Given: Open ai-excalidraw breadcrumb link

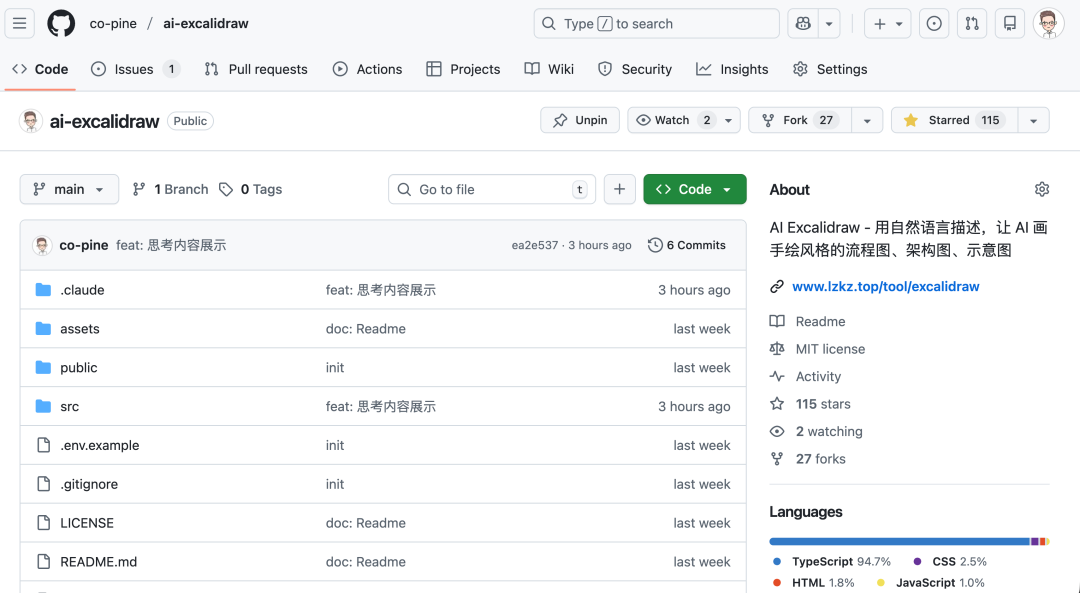Looking at the screenshot, I should click(x=205, y=23).
